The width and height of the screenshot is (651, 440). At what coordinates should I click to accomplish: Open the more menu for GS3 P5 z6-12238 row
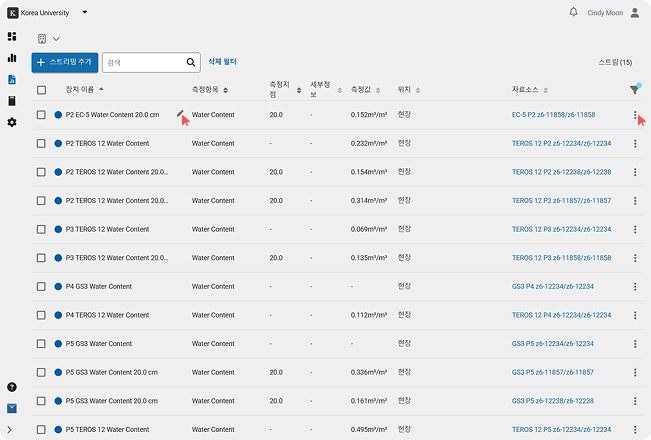pos(635,401)
